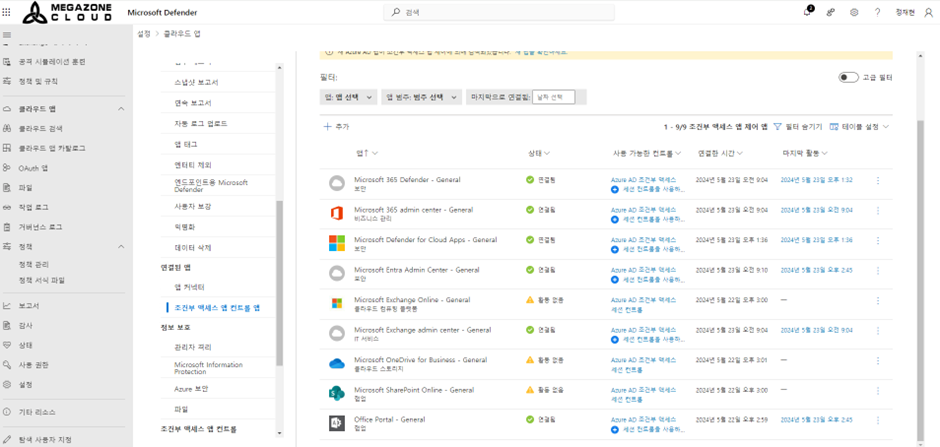Select 조건부 액세스 앱 컨트롤 앱 item
This screenshot has width=940, height=447.
click(216, 307)
